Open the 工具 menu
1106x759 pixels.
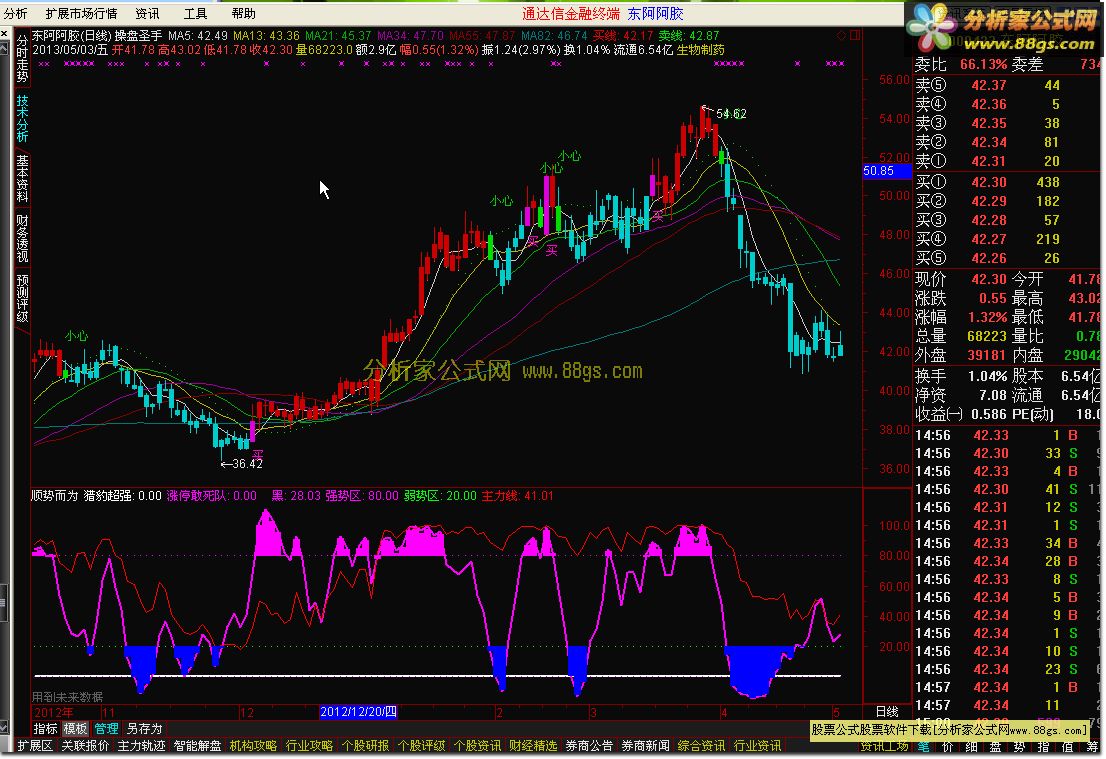pos(195,13)
